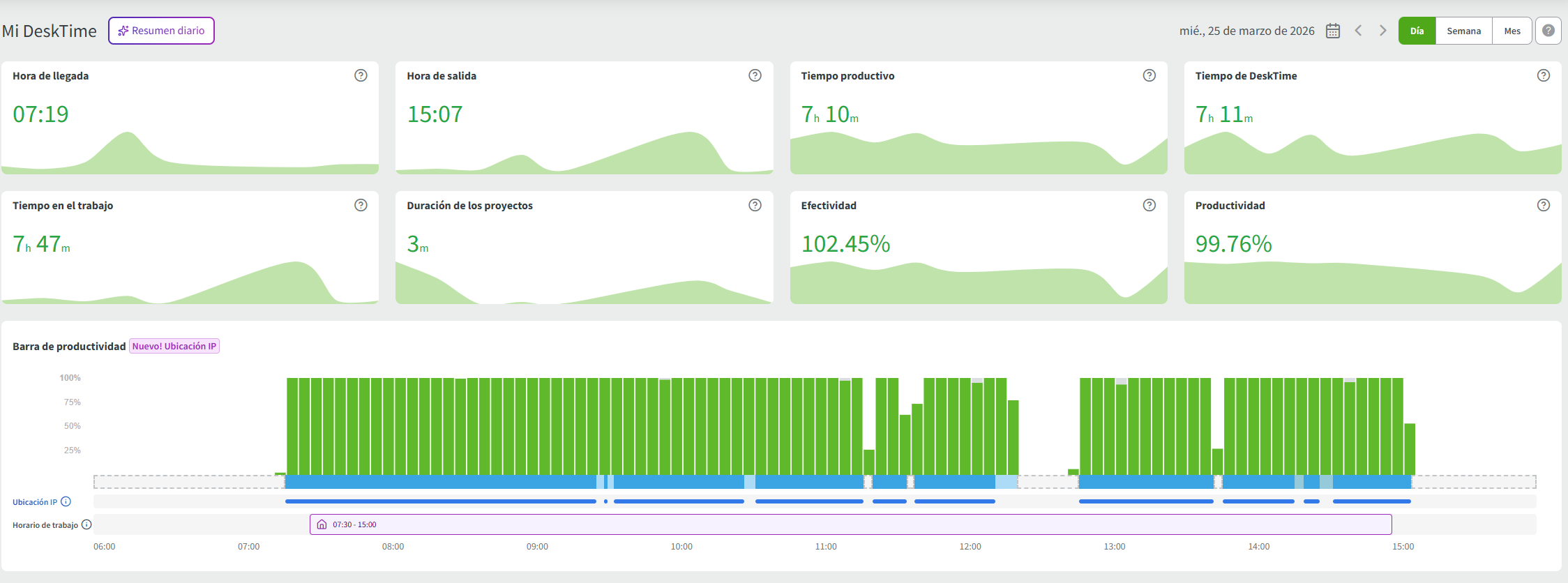Image resolution: width=1568 pixels, height=583 pixels.
Task: Open the Resumen diario button
Action: (161, 31)
